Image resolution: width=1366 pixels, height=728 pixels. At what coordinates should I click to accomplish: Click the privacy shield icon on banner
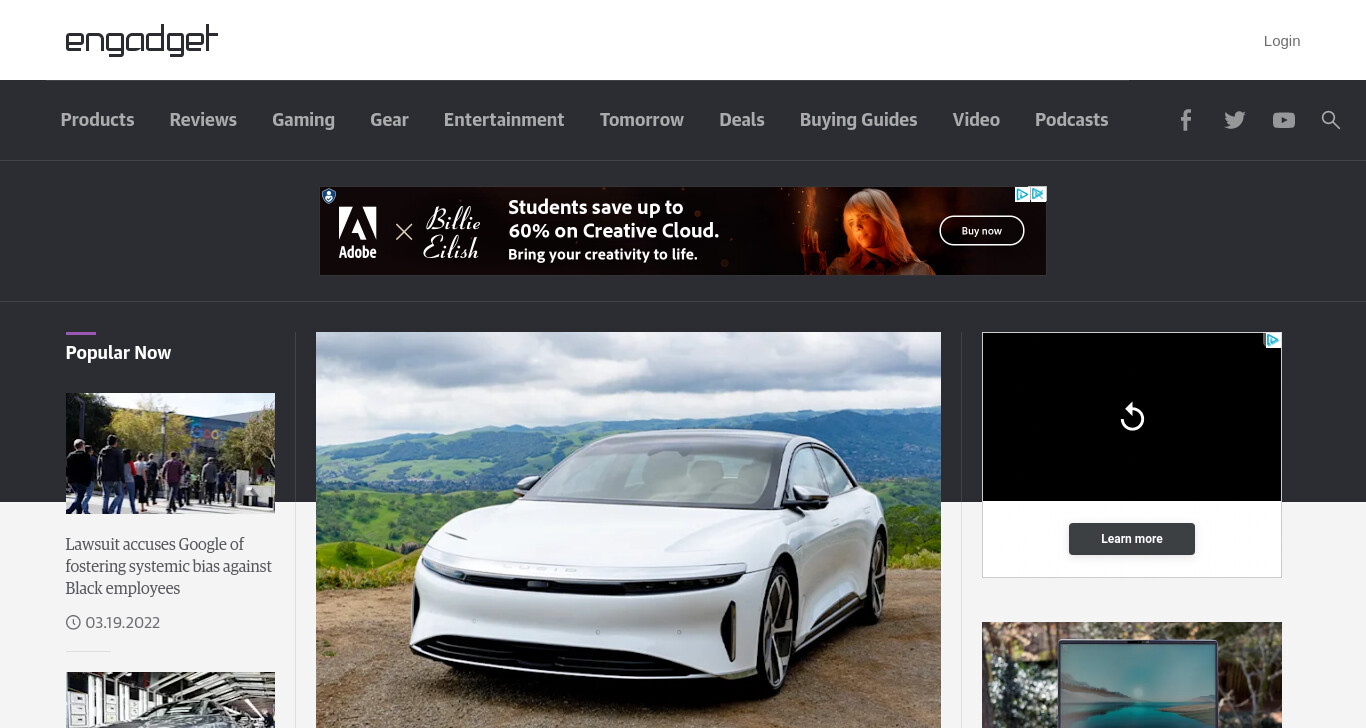click(x=328, y=196)
